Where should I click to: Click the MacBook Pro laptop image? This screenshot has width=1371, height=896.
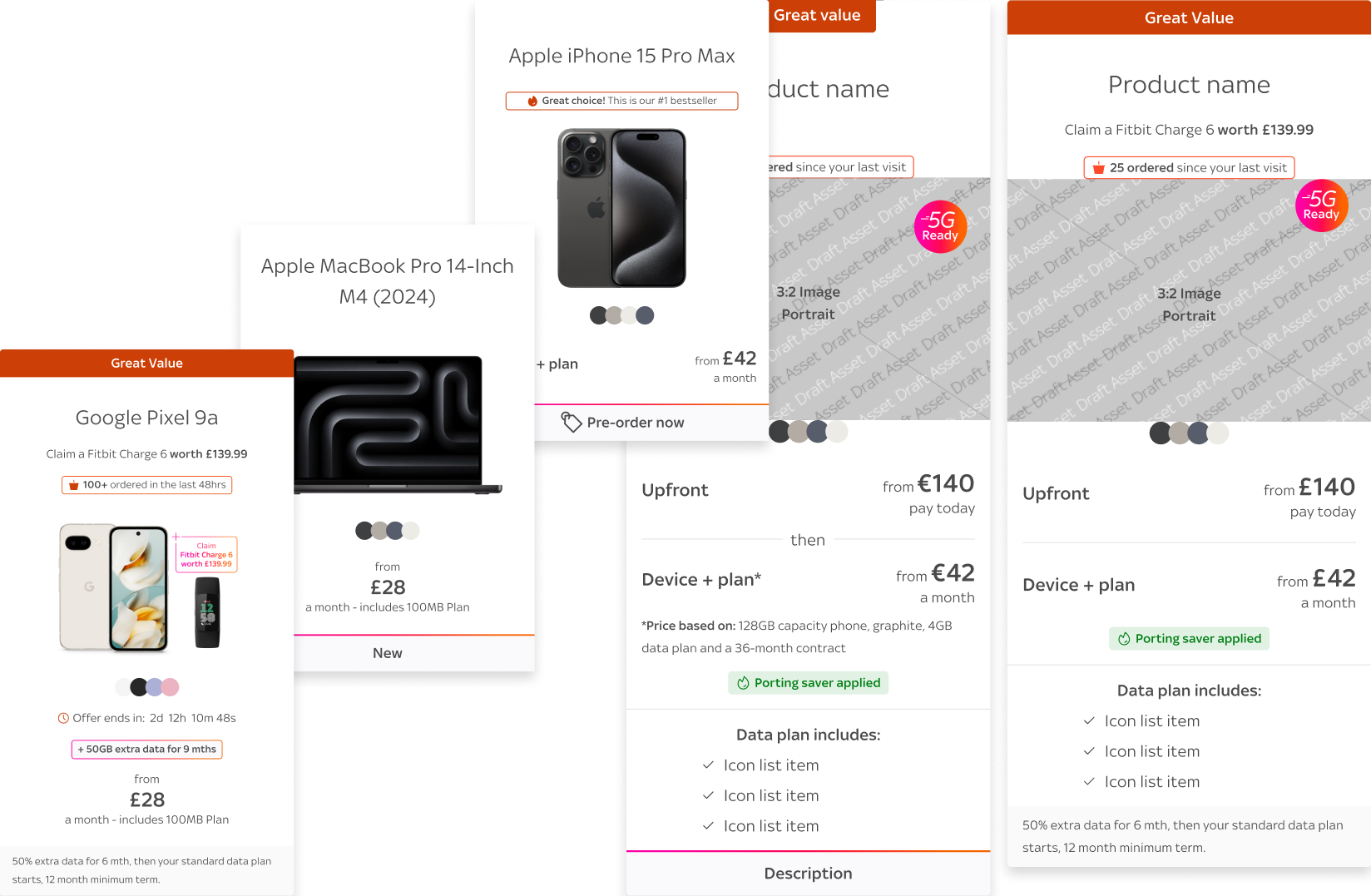(398, 425)
